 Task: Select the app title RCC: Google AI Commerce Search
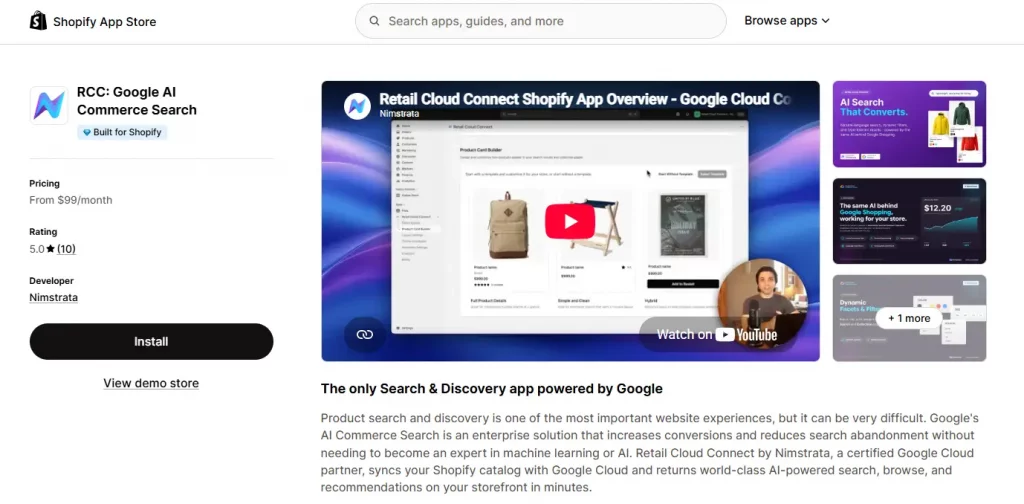(136, 101)
